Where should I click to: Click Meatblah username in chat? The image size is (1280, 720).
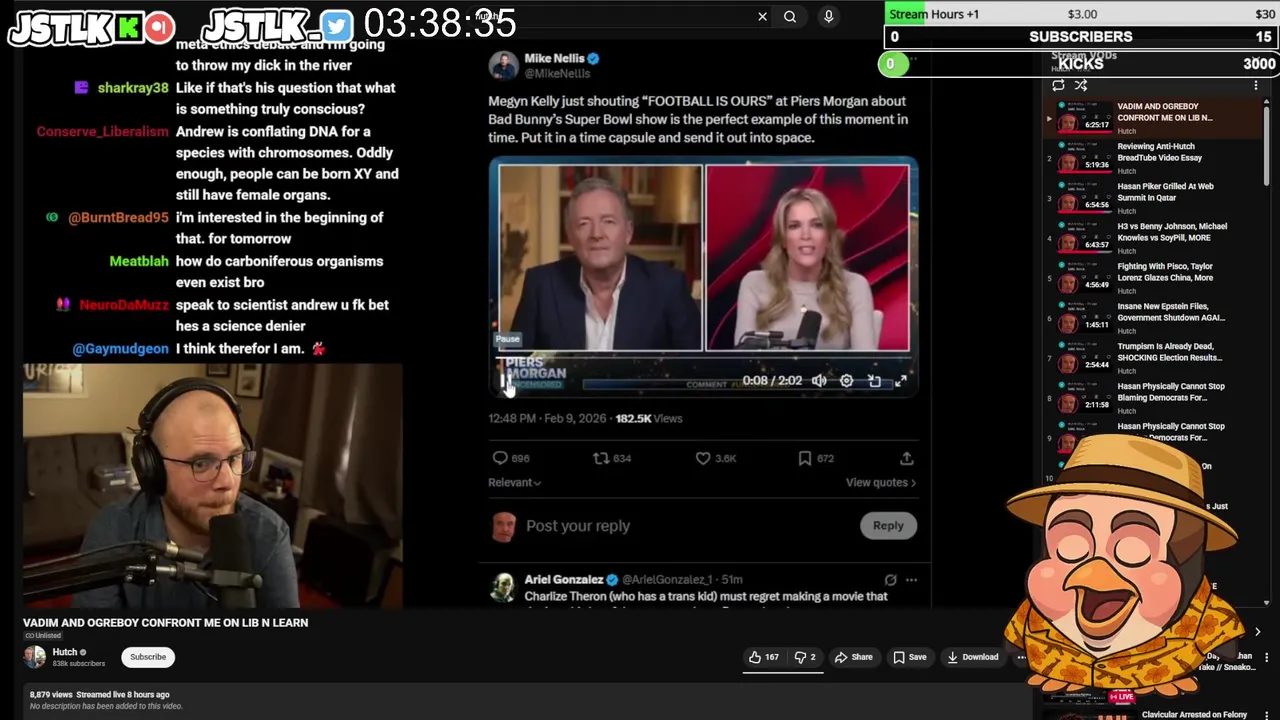point(139,262)
